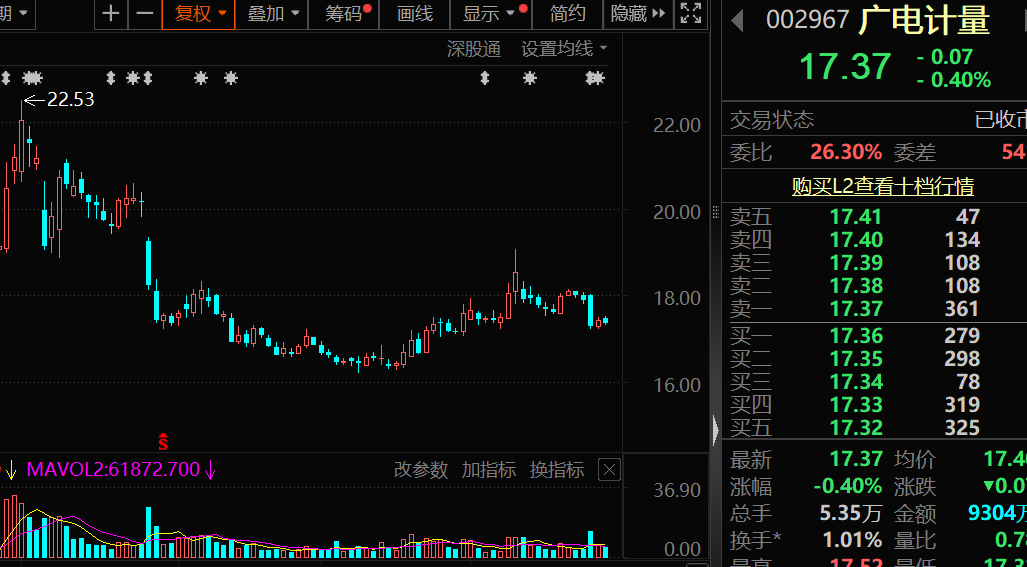Select the 画线 drawing tool
1027x567 pixels.
point(415,14)
